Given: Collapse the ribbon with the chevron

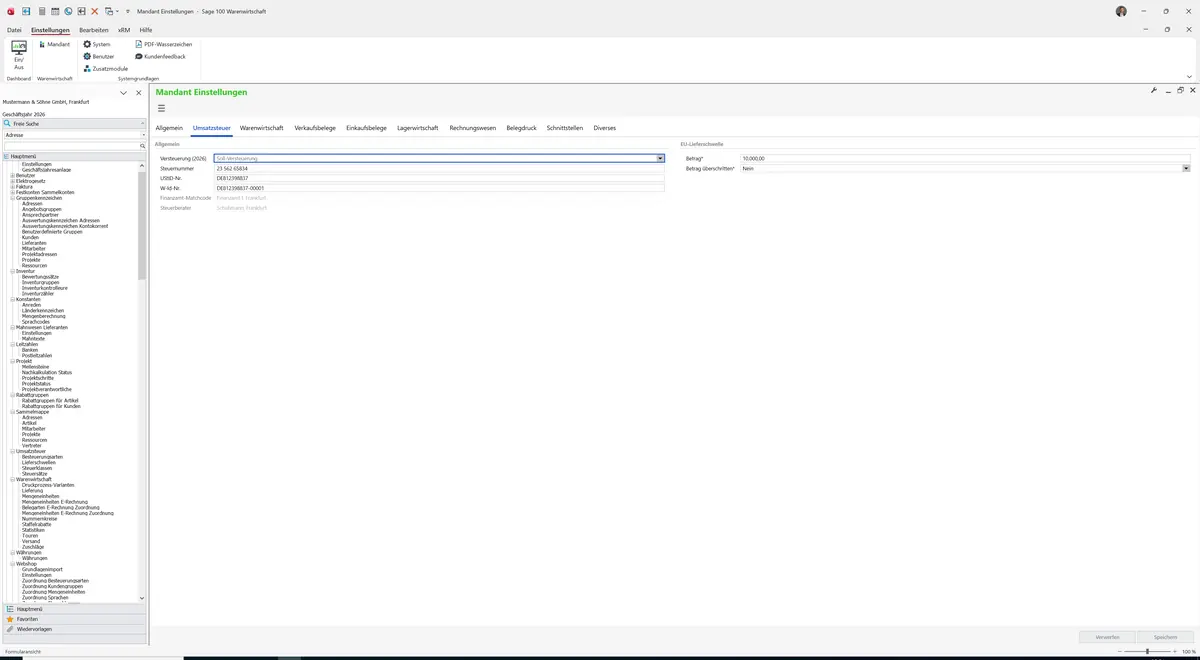Looking at the screenshot, I should 1189,76.
